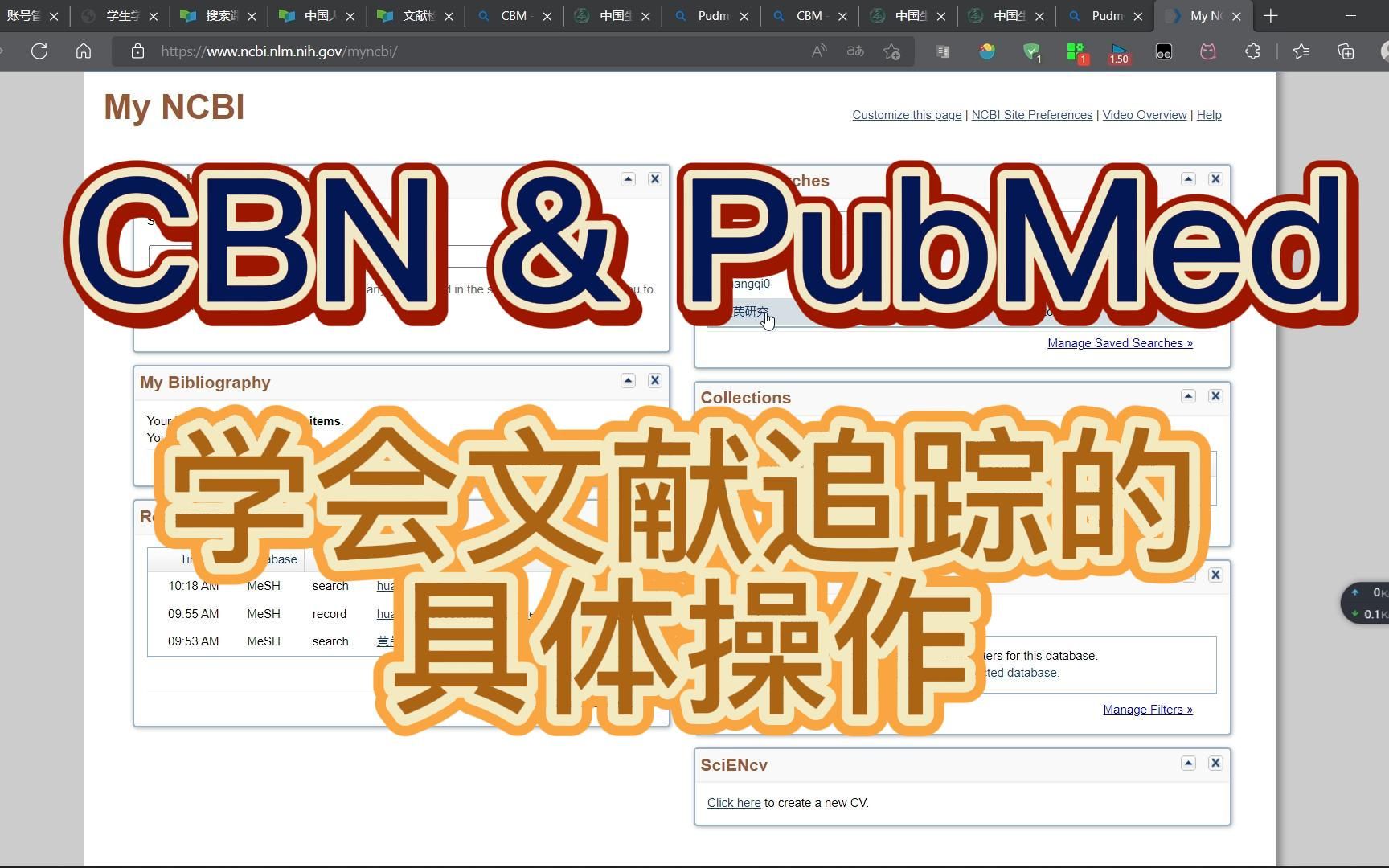Collapse the Filters panel arrow

(x=1188, y=575)
